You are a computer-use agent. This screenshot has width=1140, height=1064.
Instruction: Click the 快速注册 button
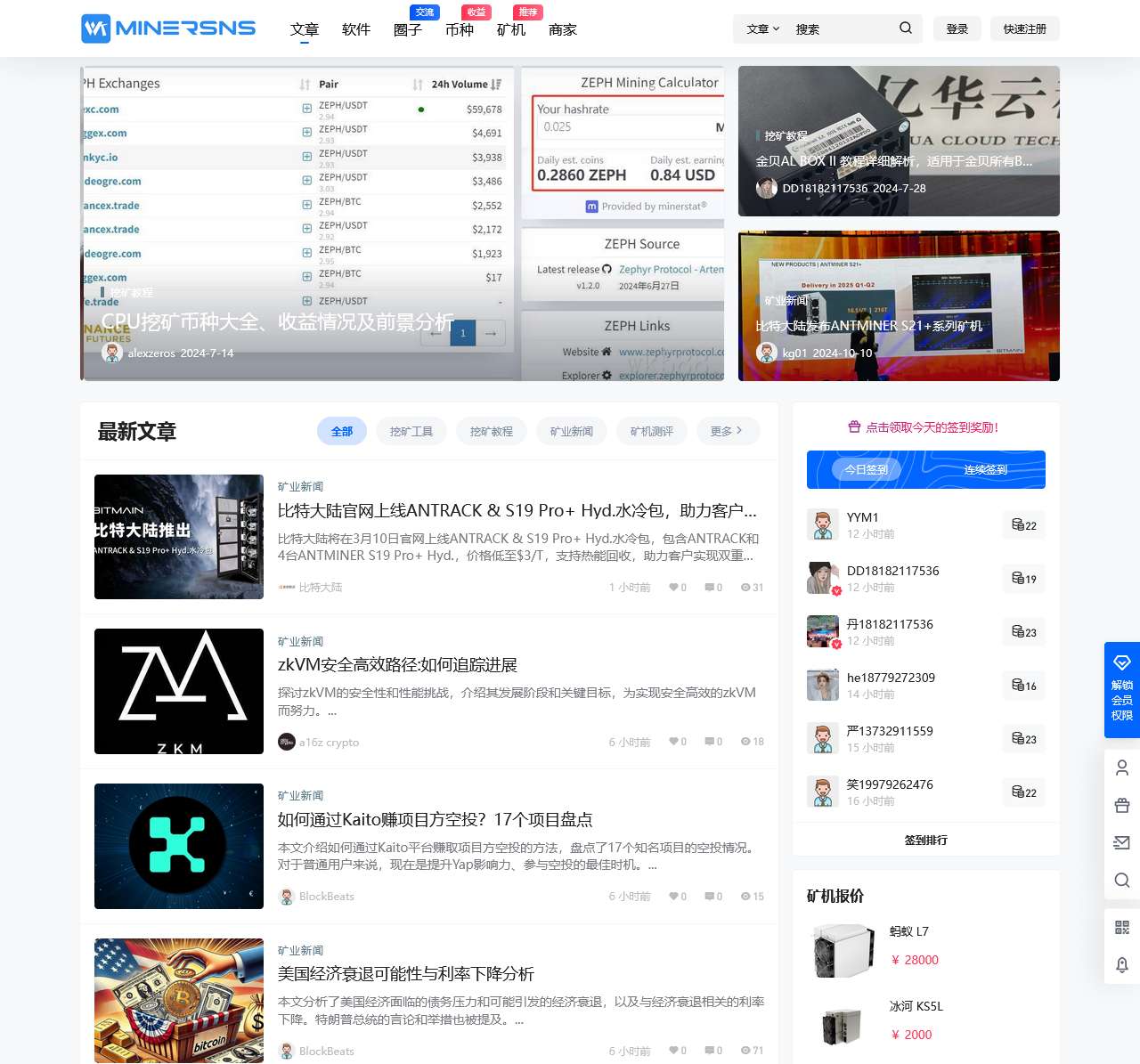pyautogui.click(x=1025, y=28)
